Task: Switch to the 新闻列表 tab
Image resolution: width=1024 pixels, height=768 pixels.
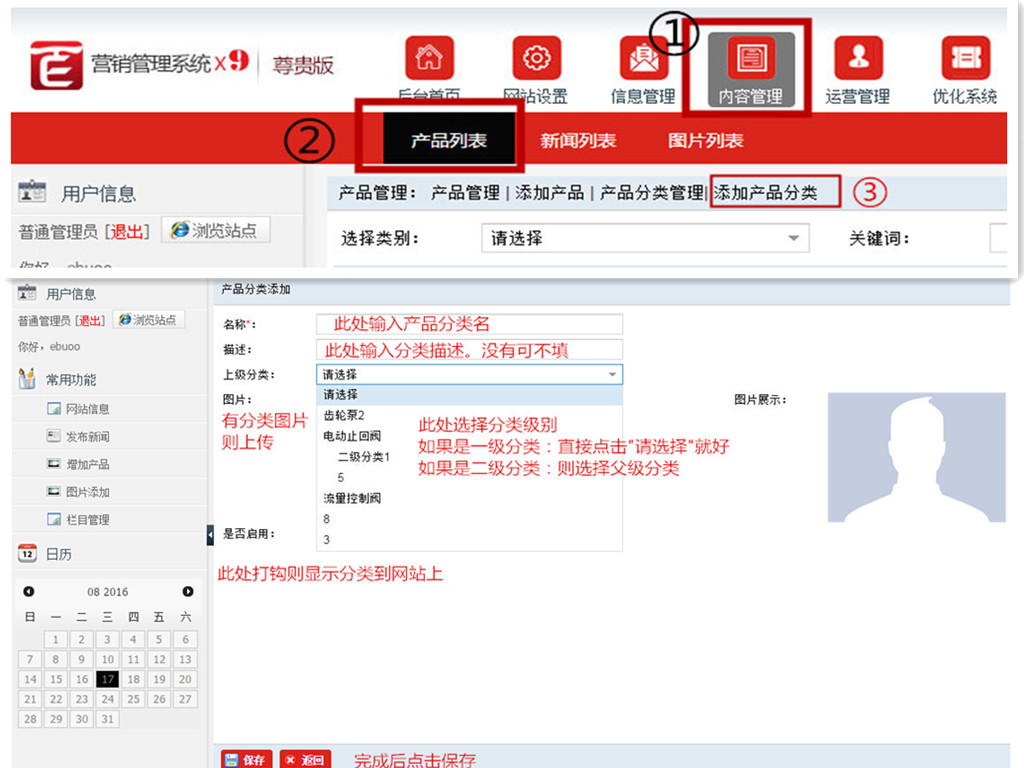Action: coord(578,141)
